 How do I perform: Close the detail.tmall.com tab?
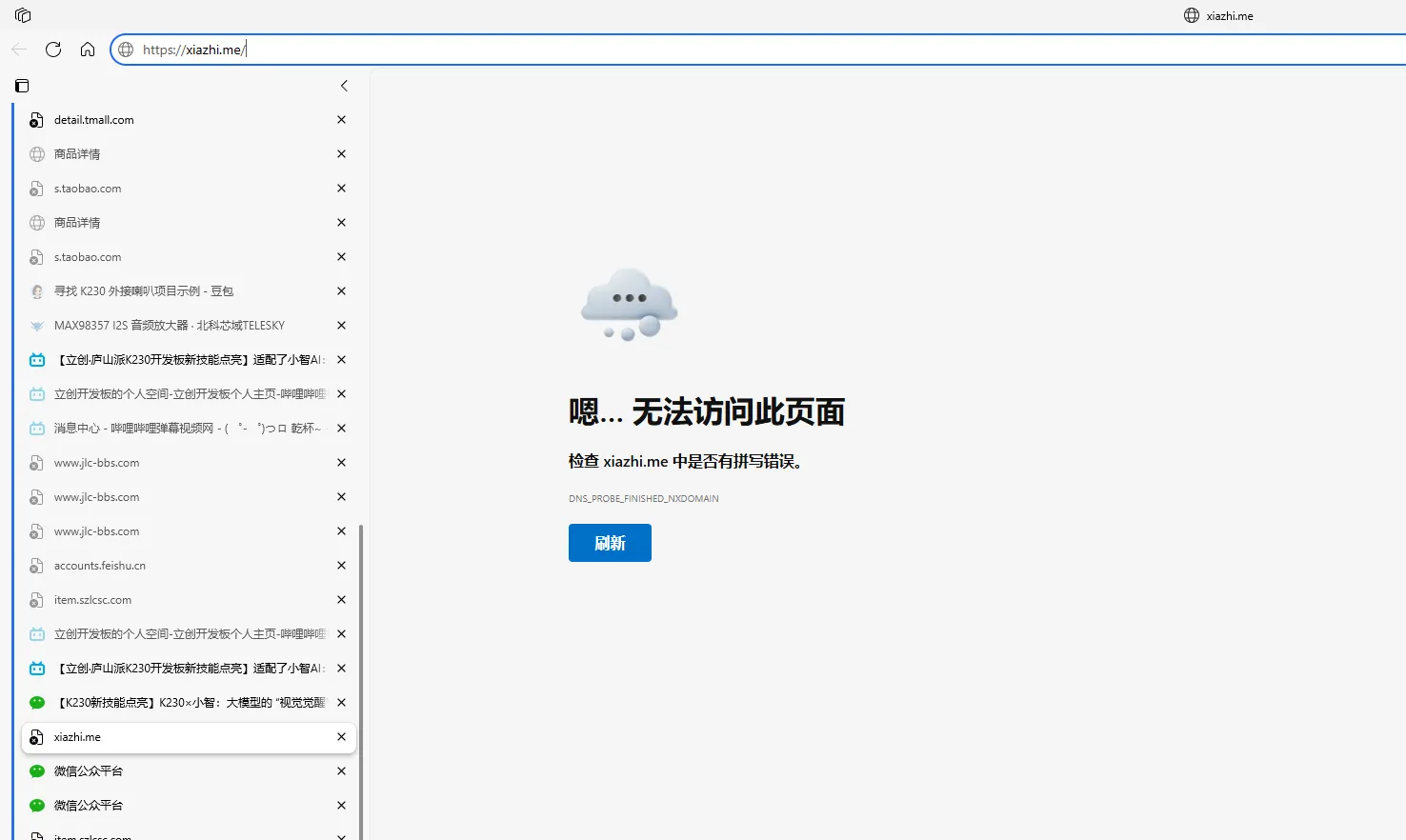(x=340, y=119)
